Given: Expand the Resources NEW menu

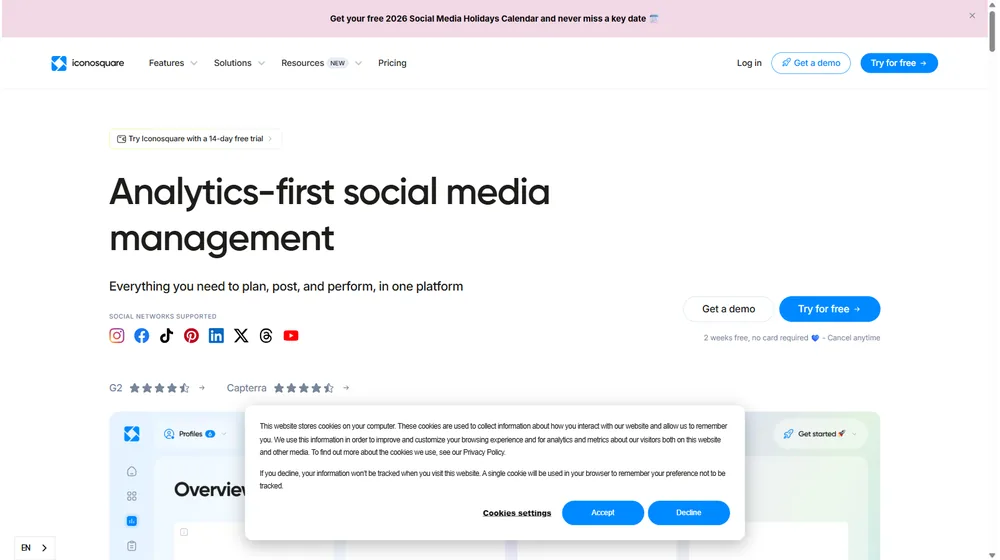Looking at the screenshot, I should [x=321, y=63].
